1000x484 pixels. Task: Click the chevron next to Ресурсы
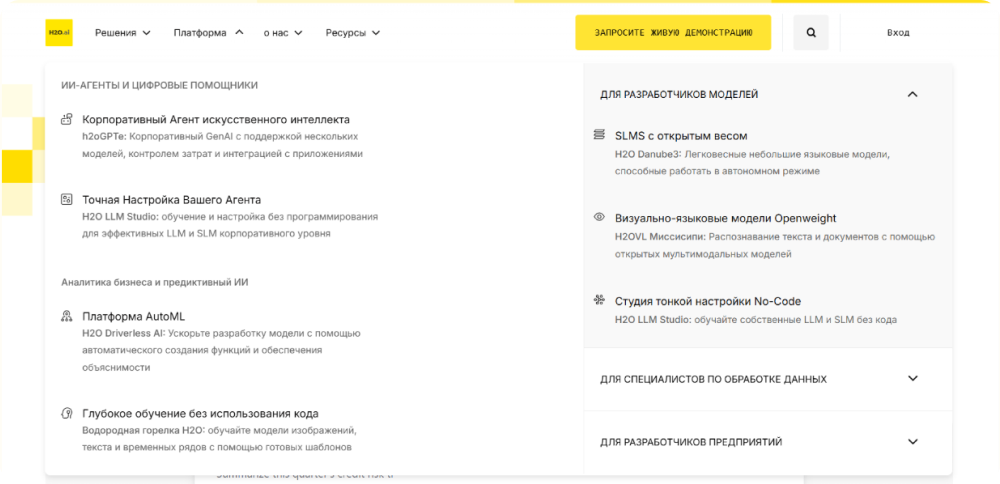pos(376,33)
